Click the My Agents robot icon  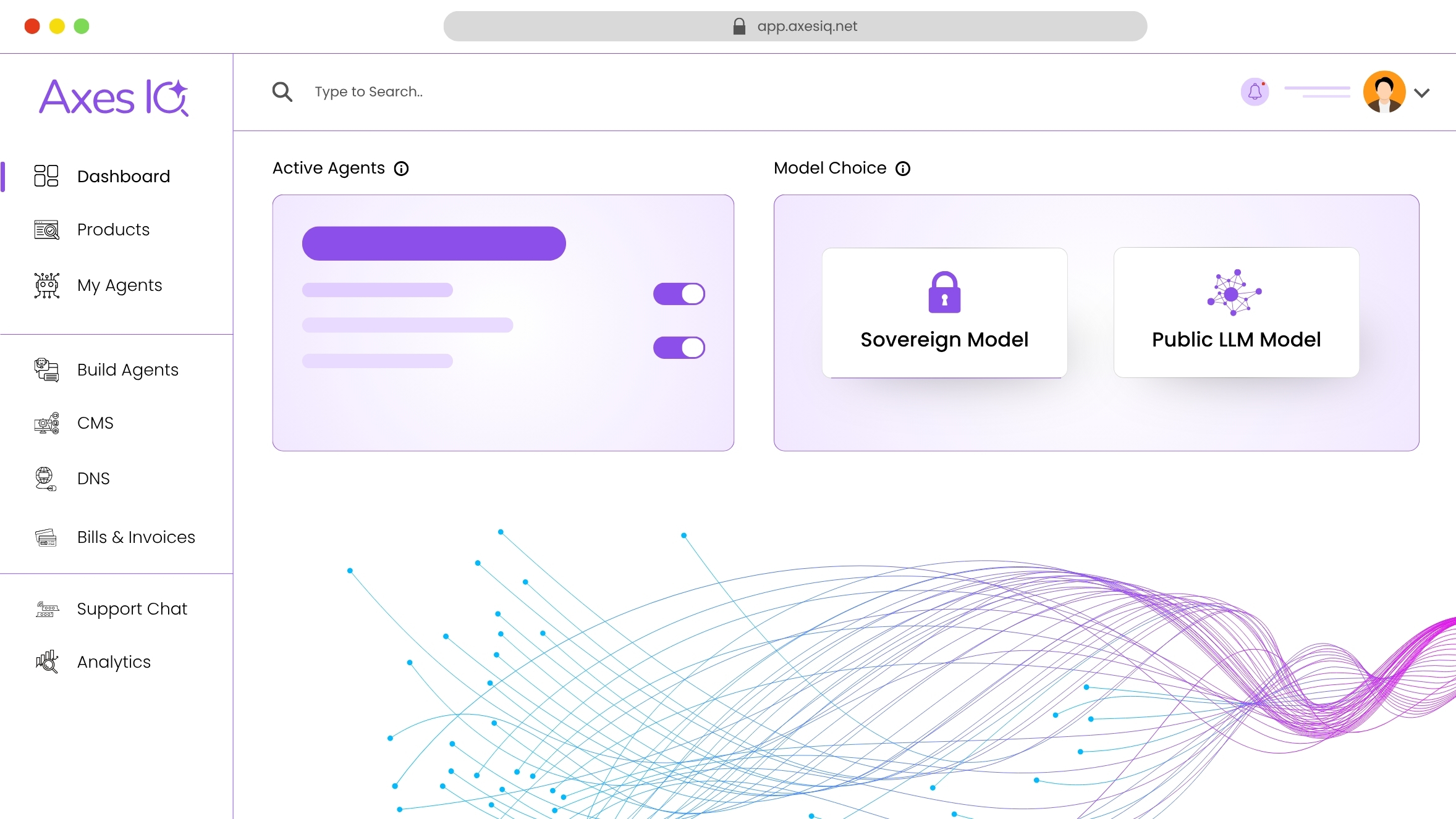click(46, 285)
